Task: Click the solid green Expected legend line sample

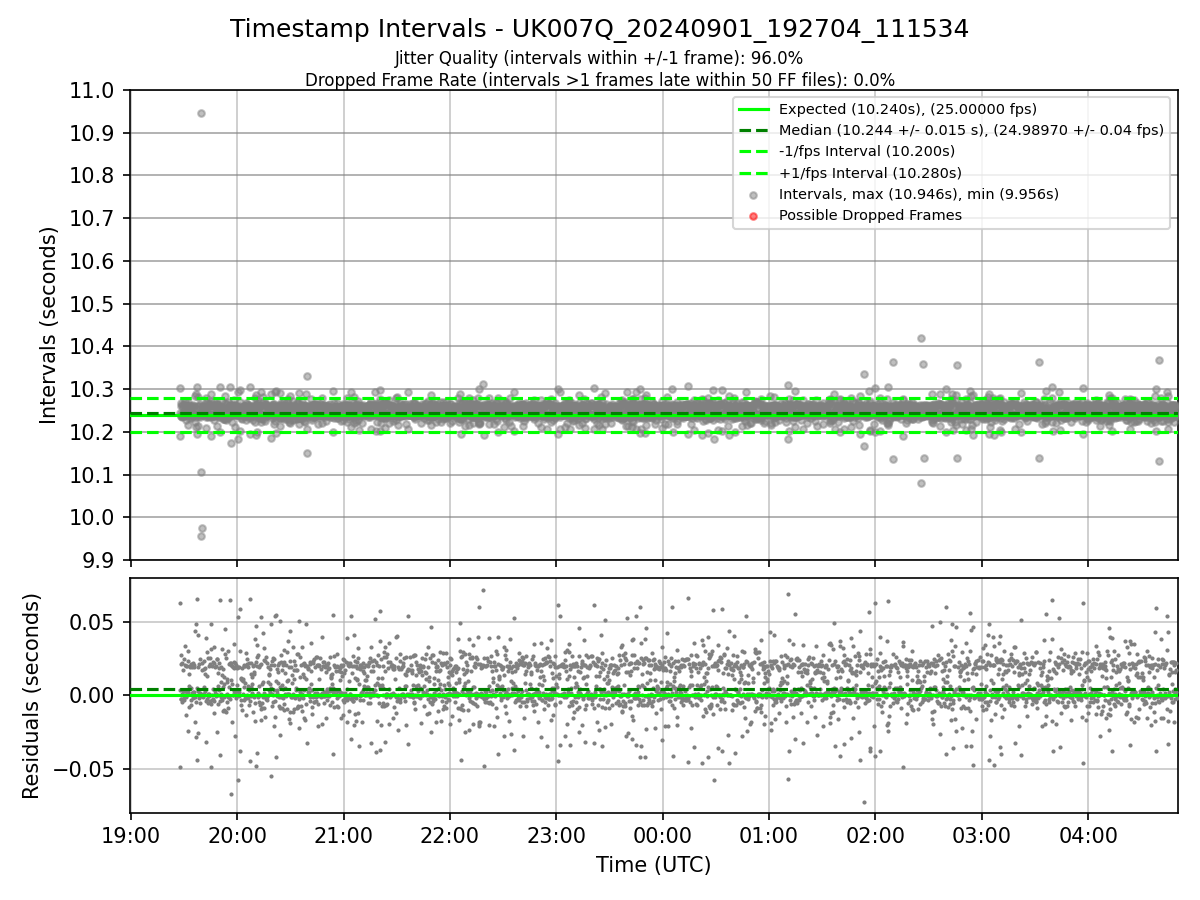Action: pos(755,109)
